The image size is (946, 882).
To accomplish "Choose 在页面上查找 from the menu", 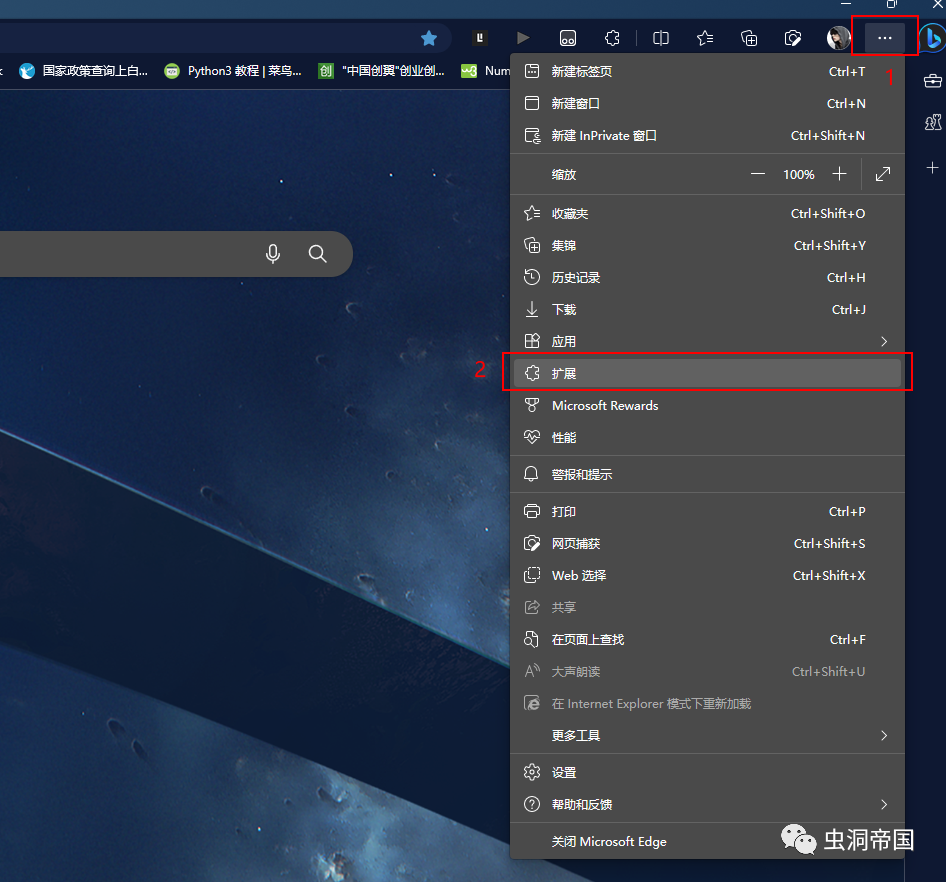I will tap(707, 639).
